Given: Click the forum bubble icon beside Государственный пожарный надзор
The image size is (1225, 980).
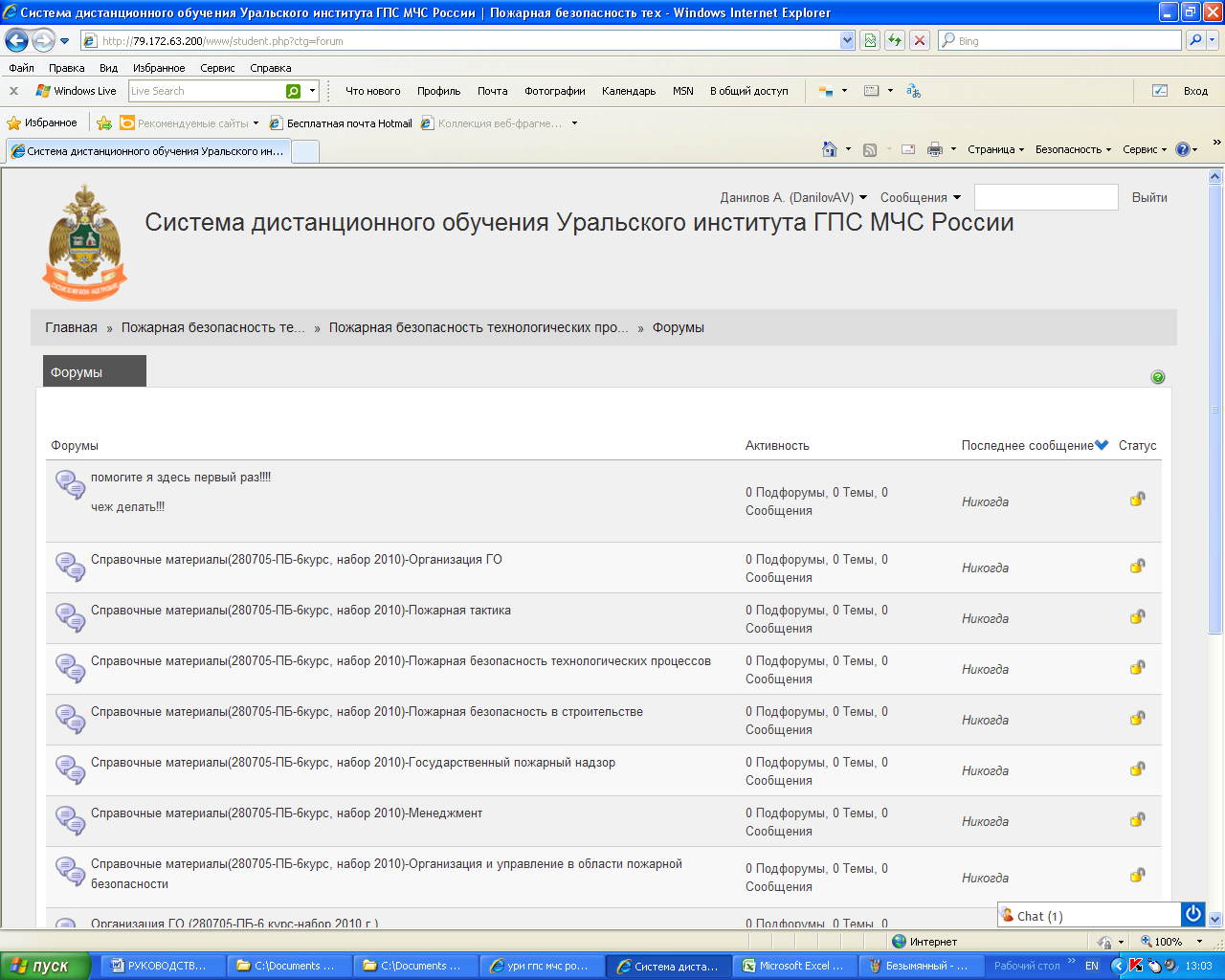Looking at the screenshot, I should click(71, 769).
